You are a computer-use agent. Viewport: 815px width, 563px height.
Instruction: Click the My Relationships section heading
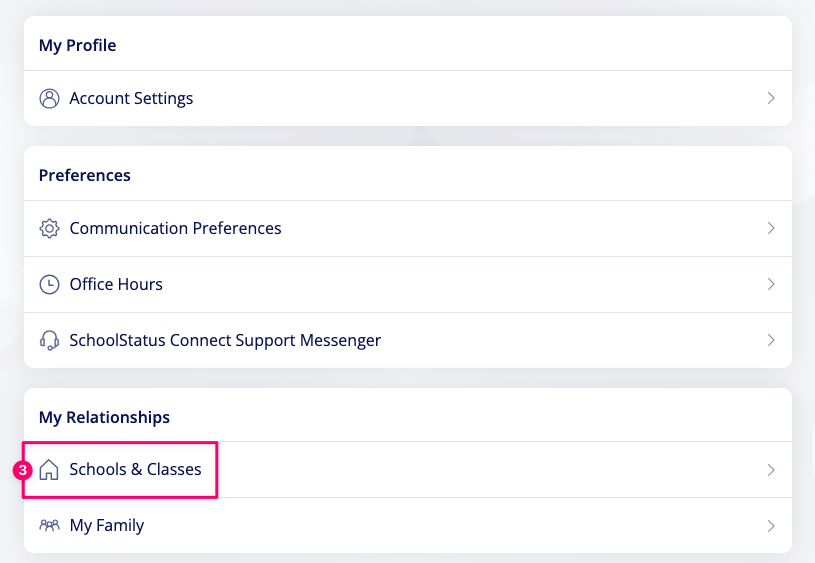tap(104, 417)
